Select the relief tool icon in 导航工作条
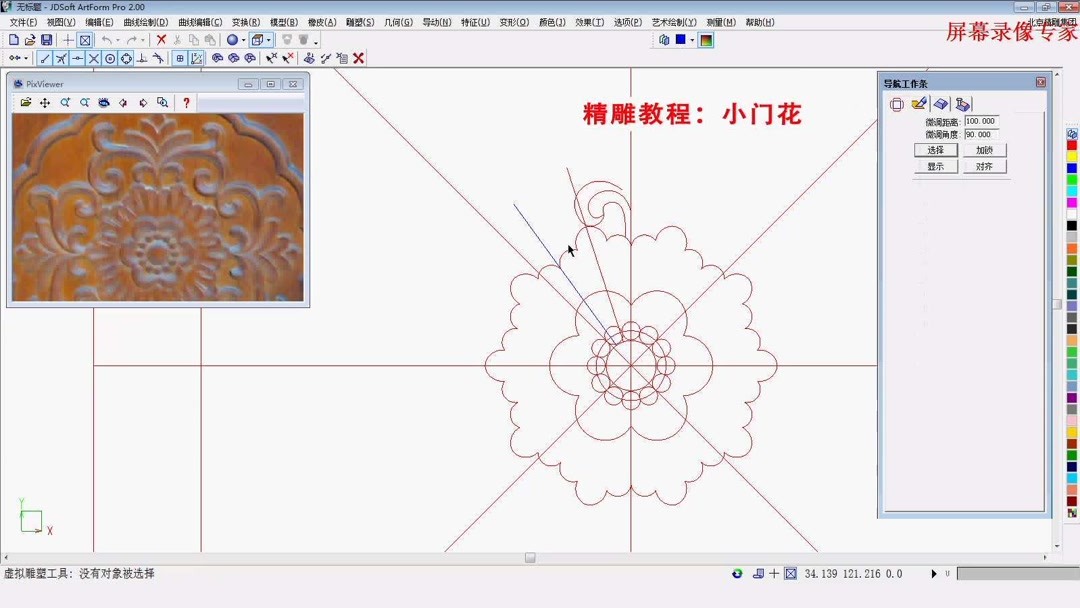Viewport: 1080px width, 608px height. pos(942,105)
